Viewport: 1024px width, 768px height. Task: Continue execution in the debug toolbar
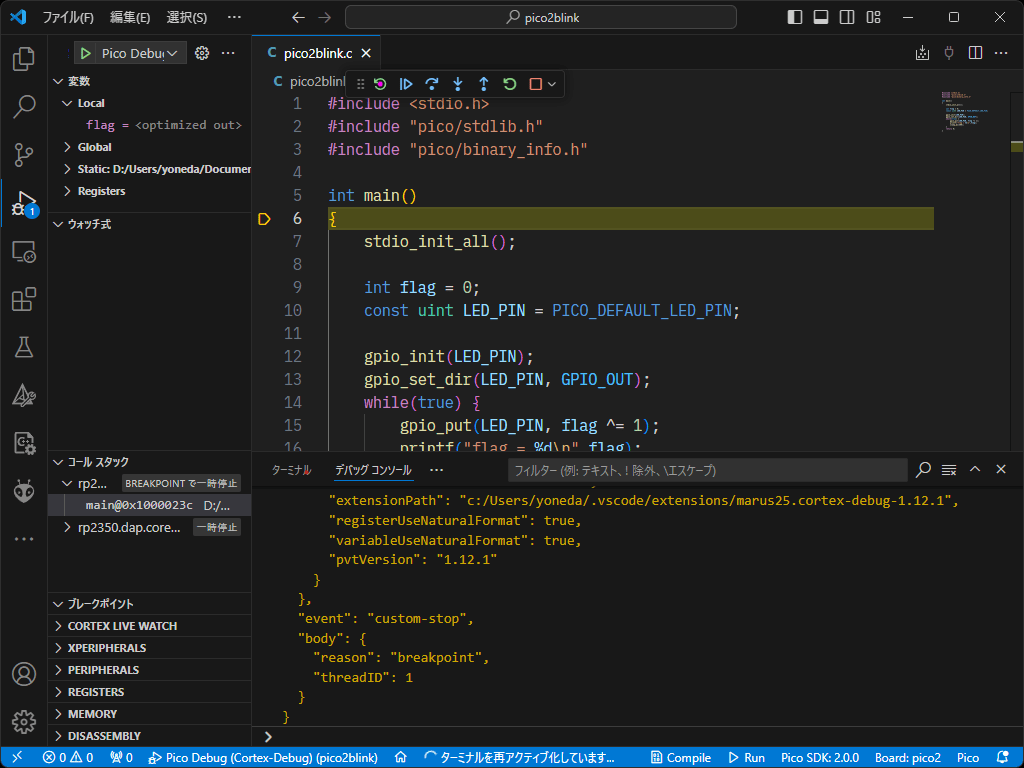click(x=406, y=84)
